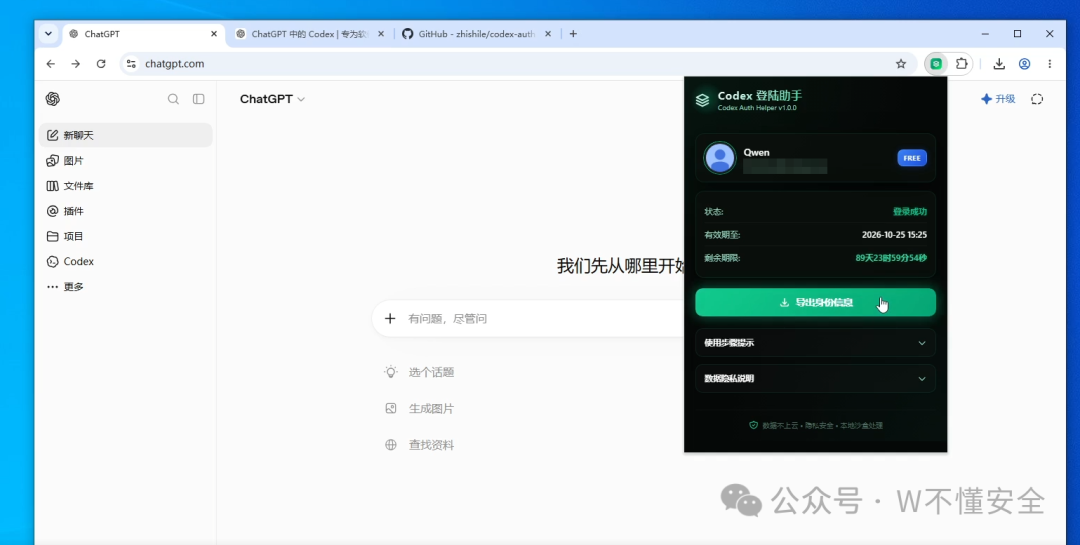Open the temporary chat dashed circle icon
This screenshot has width=1080, height=545.
(1037, 99)
